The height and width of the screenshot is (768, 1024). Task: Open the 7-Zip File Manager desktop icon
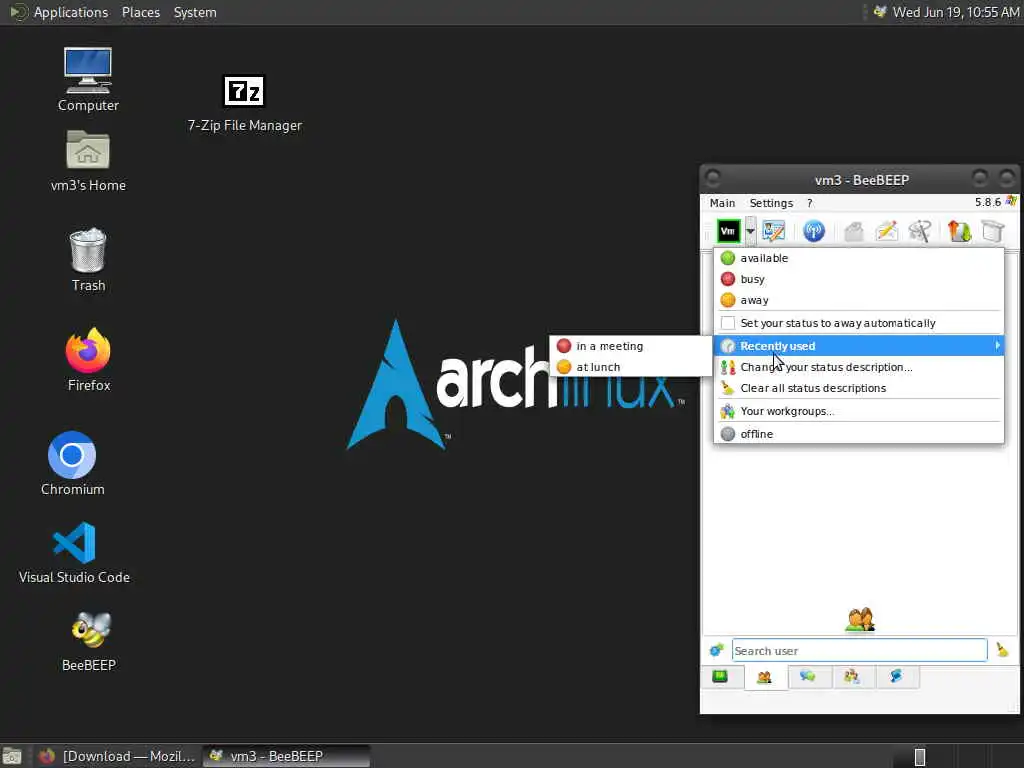(x=245, y=104)
